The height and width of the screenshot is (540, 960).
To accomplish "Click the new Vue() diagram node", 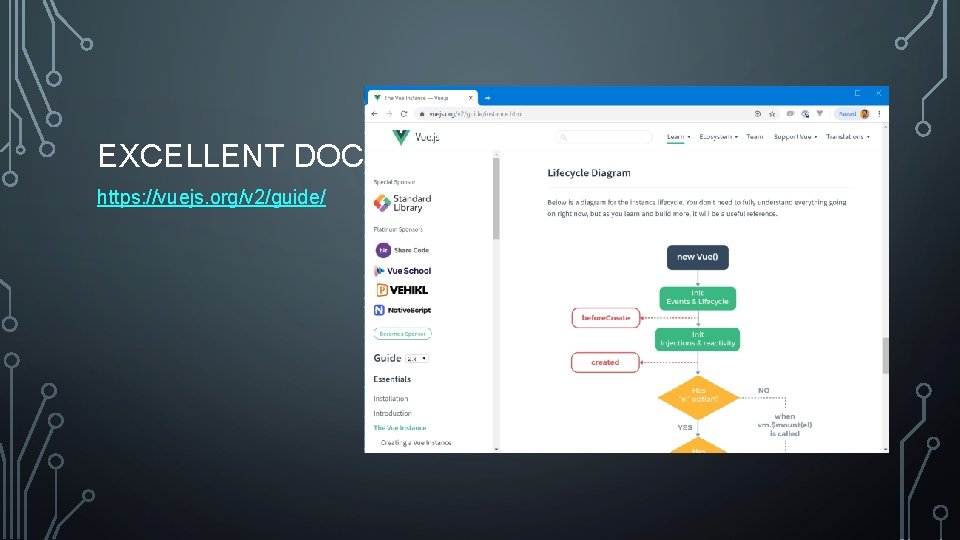I will coord(698,257).
